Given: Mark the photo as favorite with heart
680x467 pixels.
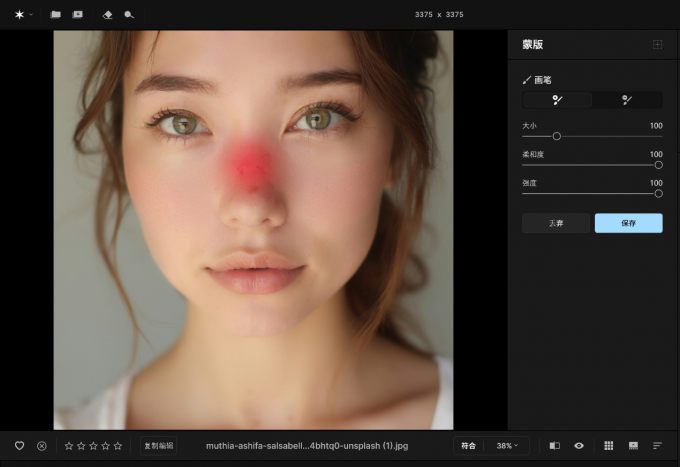Looking at the screenshot, I should tap(19, 445).
